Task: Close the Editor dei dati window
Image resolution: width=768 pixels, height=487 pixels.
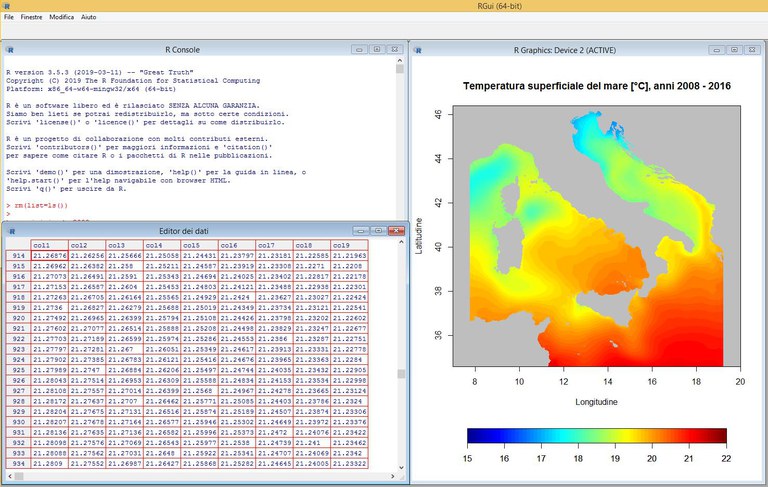Action: [395, 230]
